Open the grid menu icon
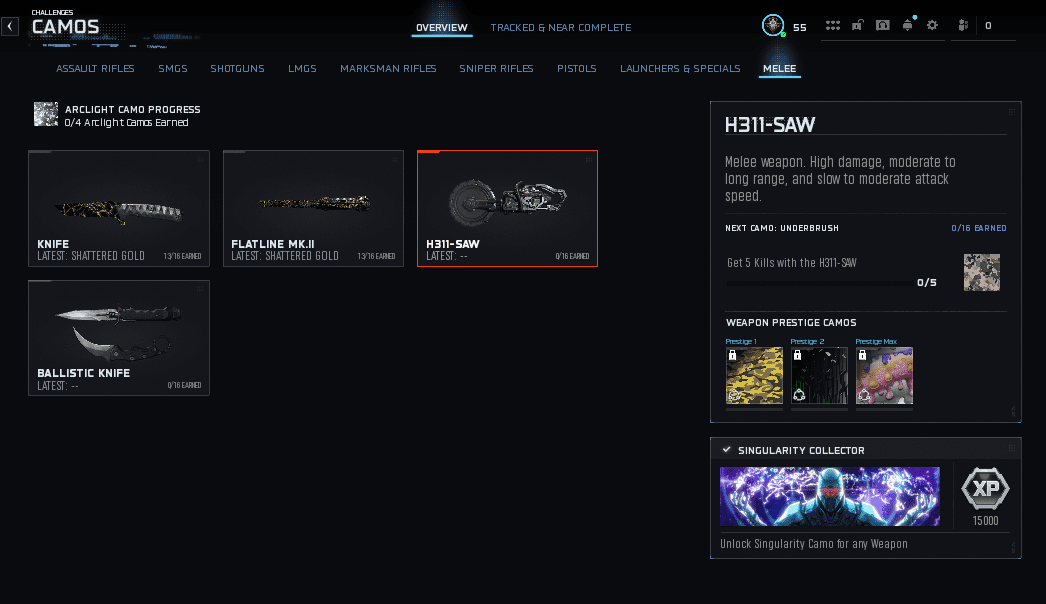The image size is (1046, 604). pyautogui.click(x=833, y=25)
